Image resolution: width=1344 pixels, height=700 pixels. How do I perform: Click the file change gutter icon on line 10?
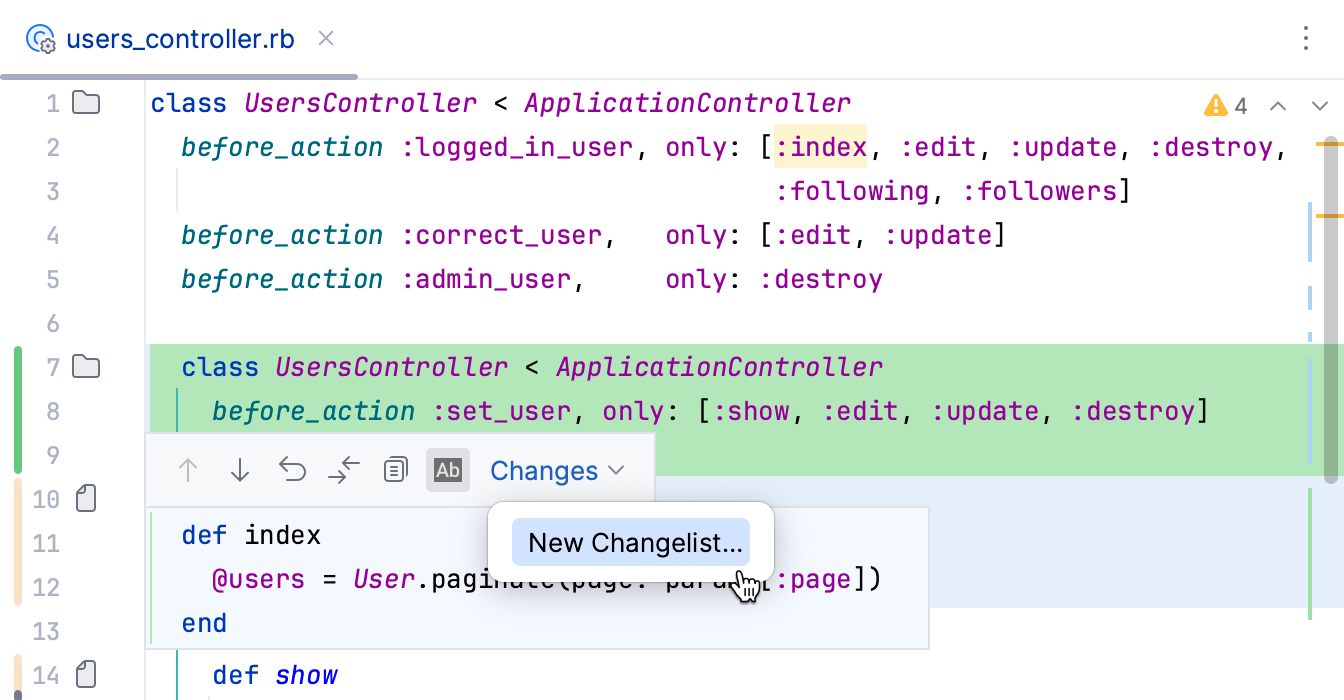coord(85,498)
